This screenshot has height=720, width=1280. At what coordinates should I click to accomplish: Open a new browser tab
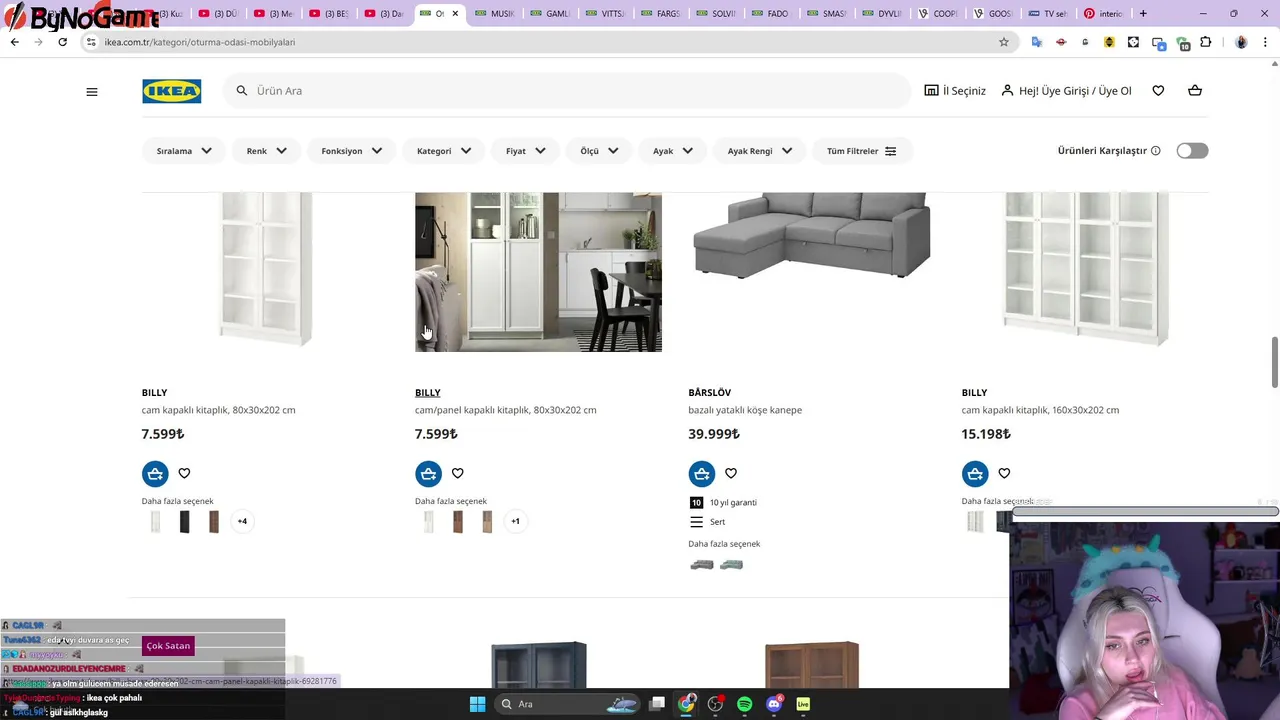click(1143, 14)
